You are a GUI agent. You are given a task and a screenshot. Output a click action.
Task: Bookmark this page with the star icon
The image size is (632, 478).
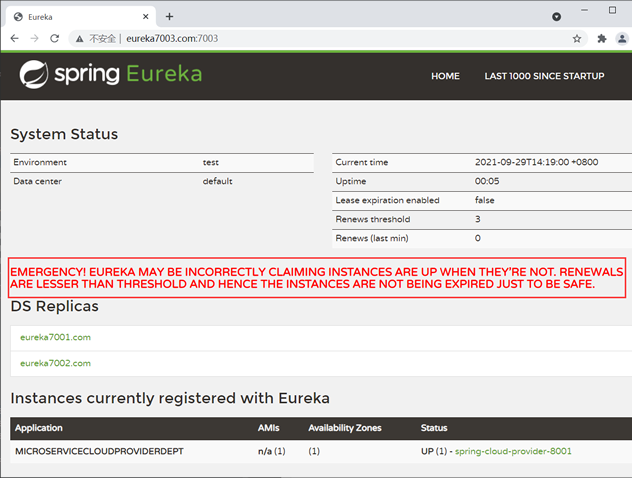[577, 39]
